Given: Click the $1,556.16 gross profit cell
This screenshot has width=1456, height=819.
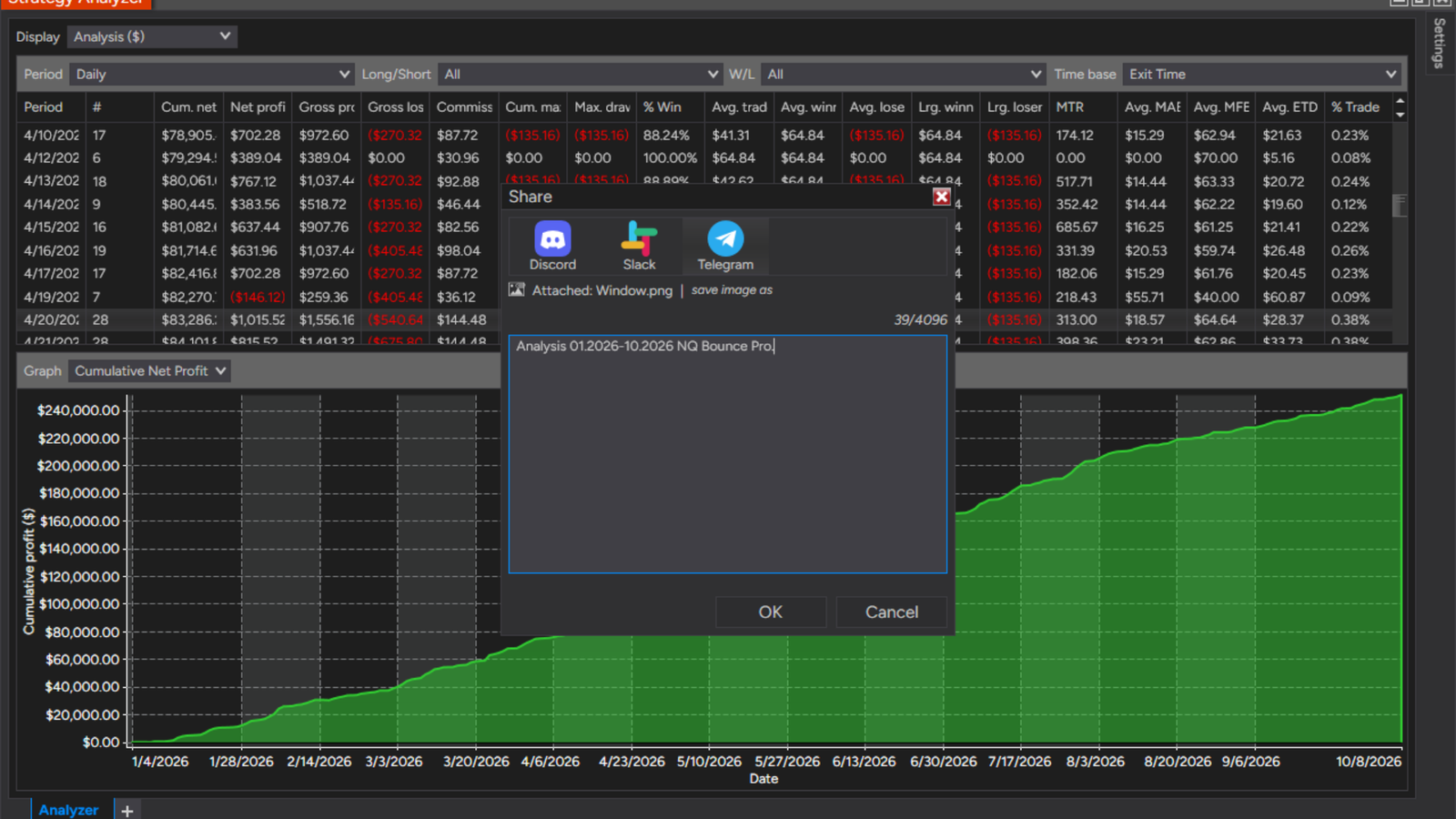Looking at the screenshot, I should click(x=327, y=319).
